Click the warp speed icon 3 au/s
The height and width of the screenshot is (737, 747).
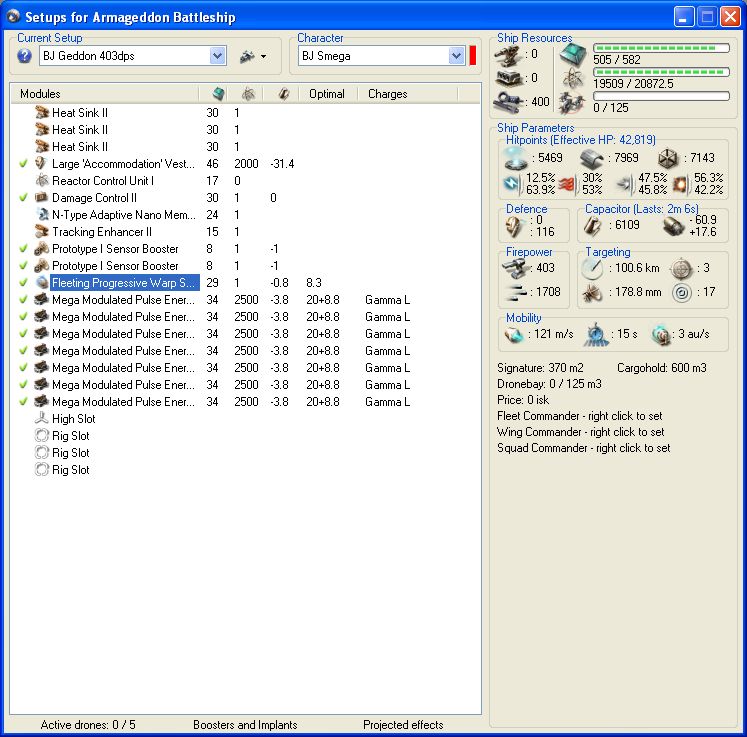661,334
